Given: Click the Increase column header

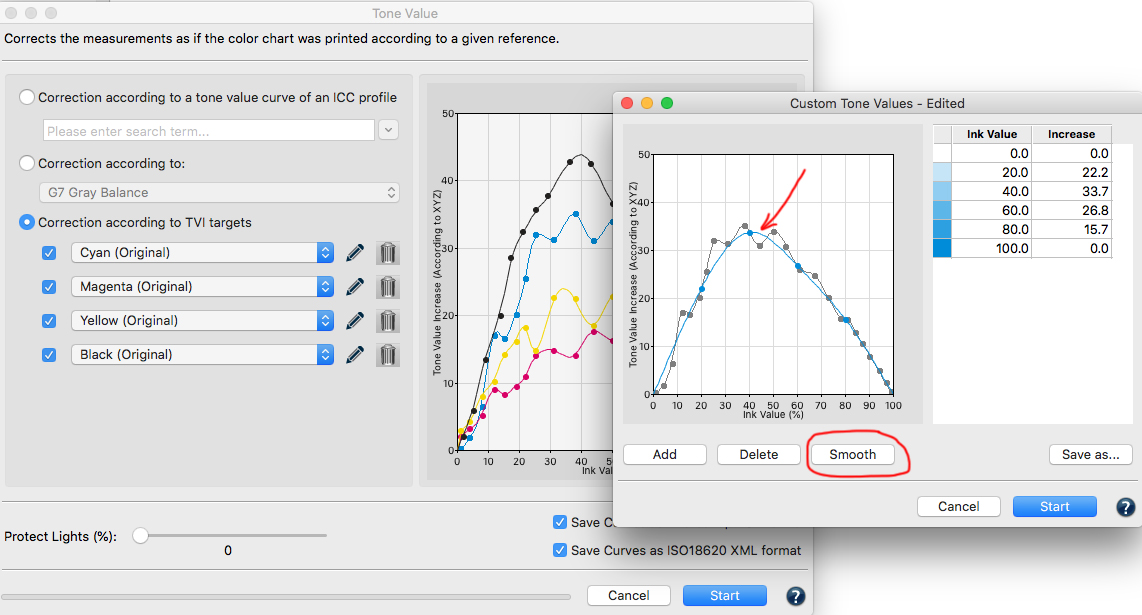Looking at the screenshot, I should tap(1071, 134).
